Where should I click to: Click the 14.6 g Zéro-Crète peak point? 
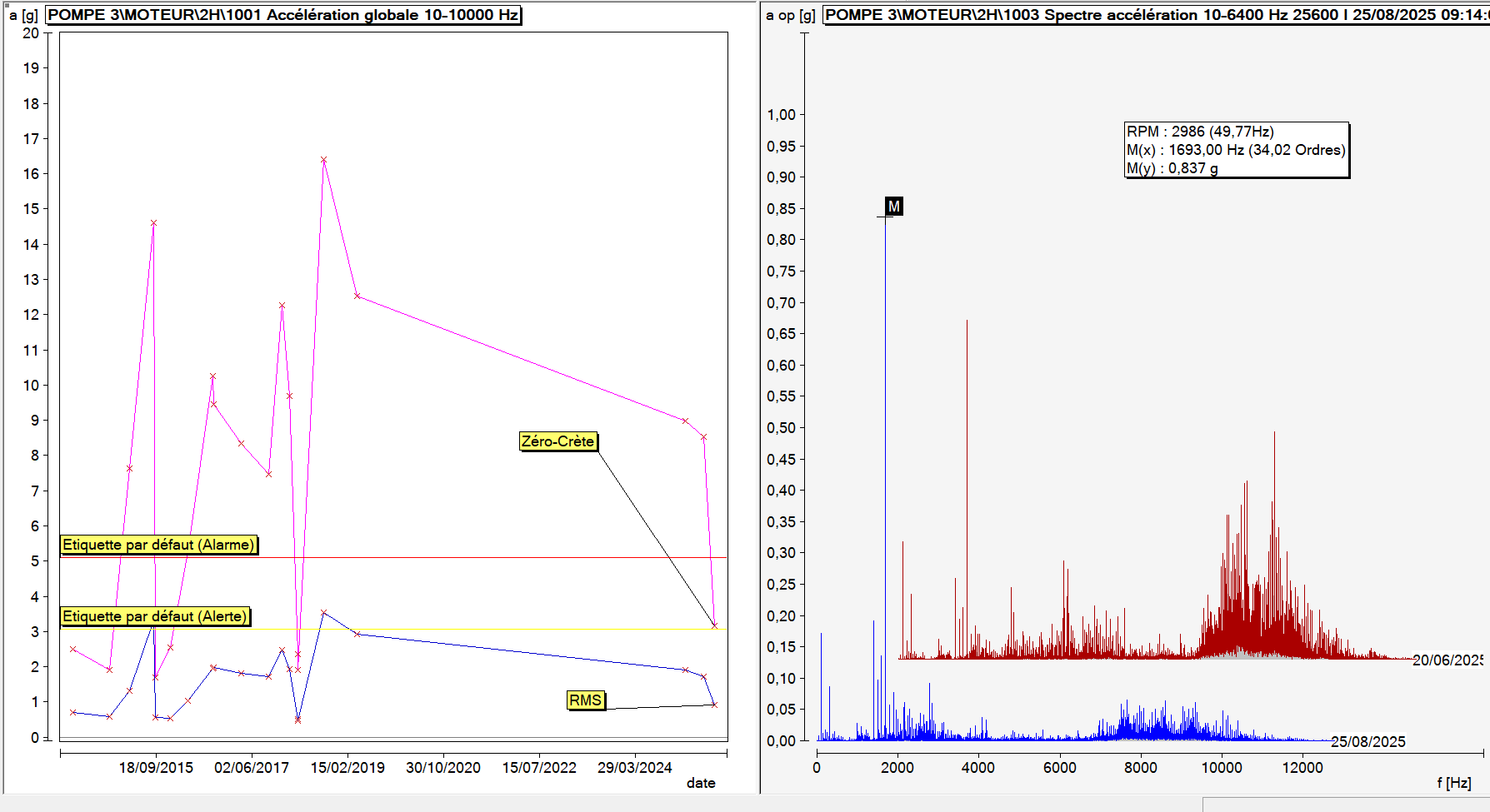click(x=153, y=223)
